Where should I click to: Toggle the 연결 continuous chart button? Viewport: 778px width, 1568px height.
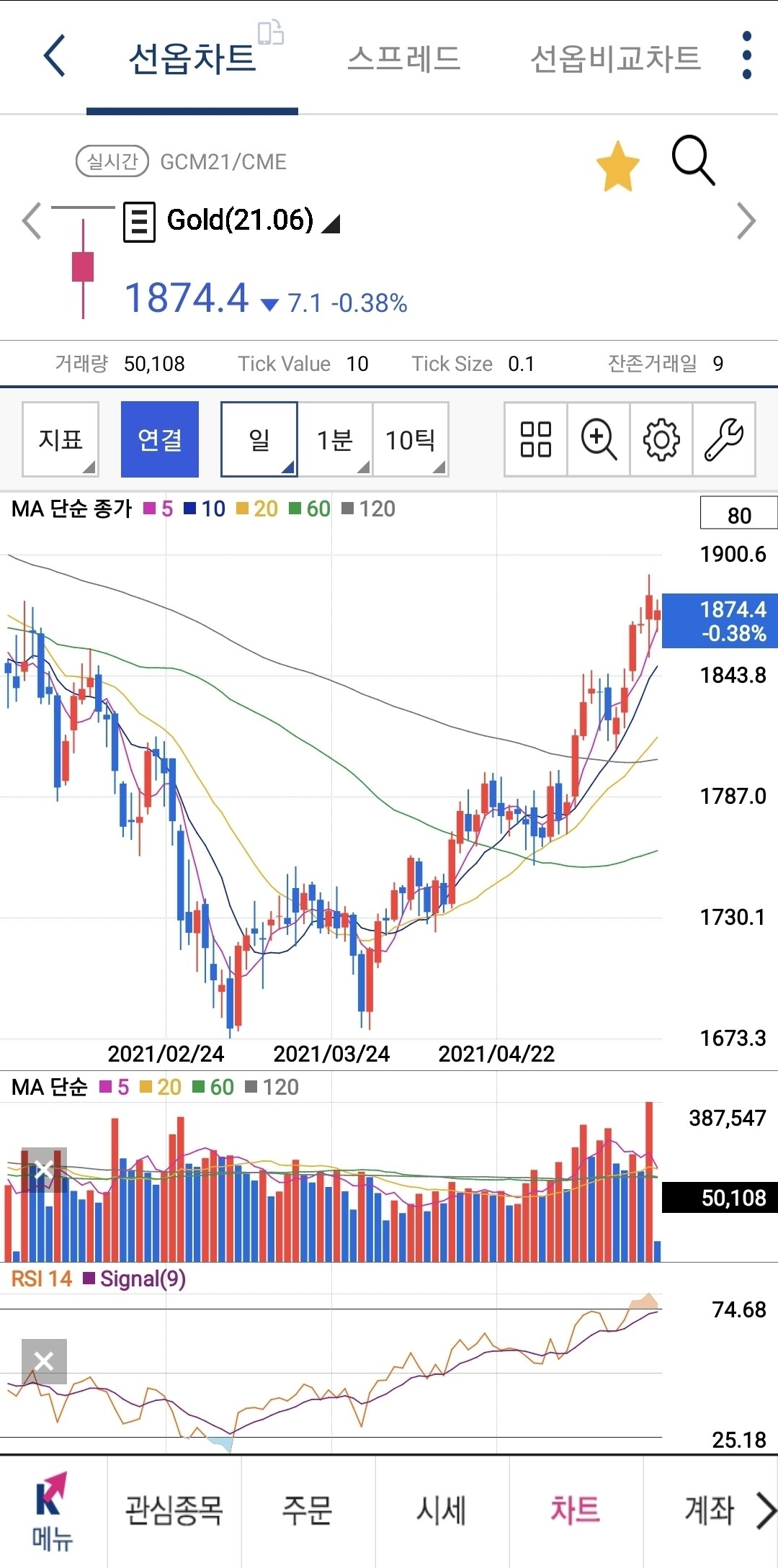160,439
